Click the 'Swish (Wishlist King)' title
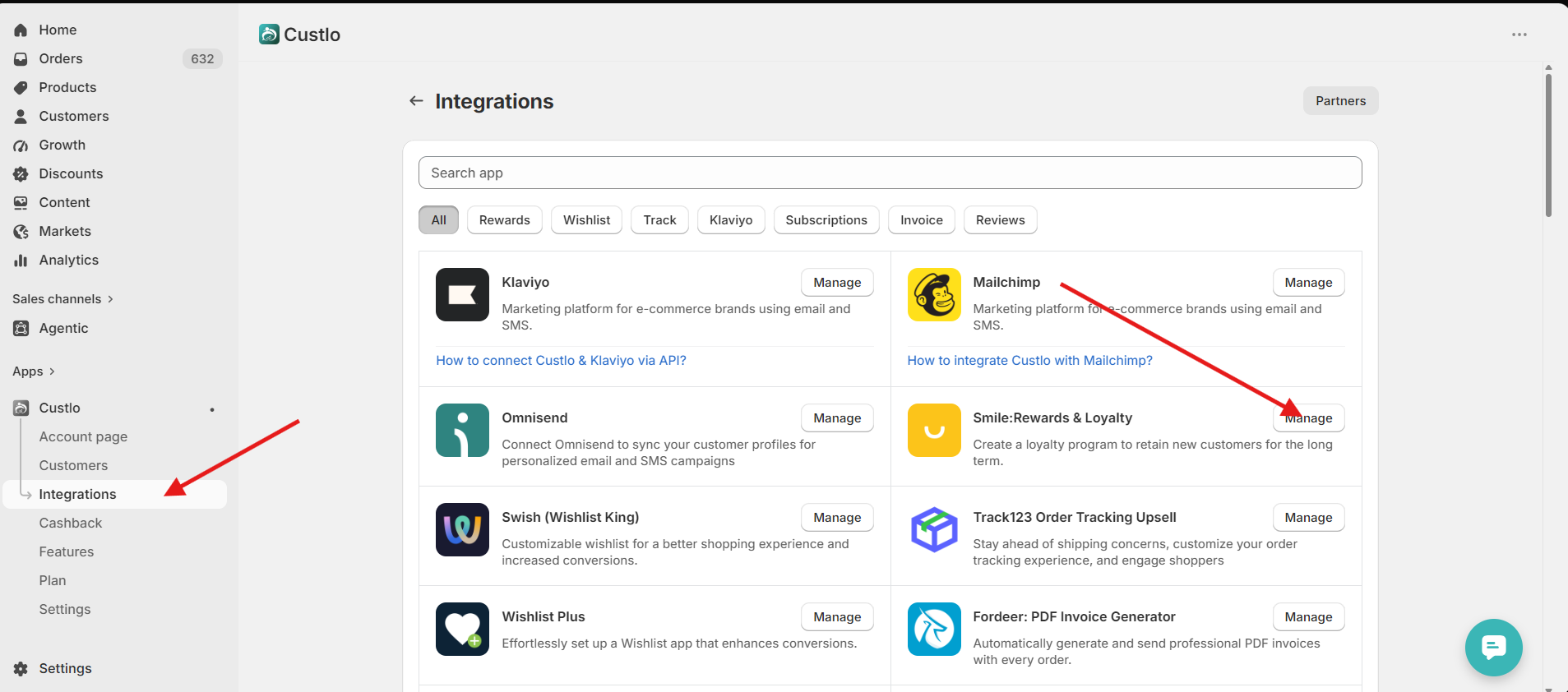Image resolution: width=1568 pixels, height=692 pixels. pos(571,518)
